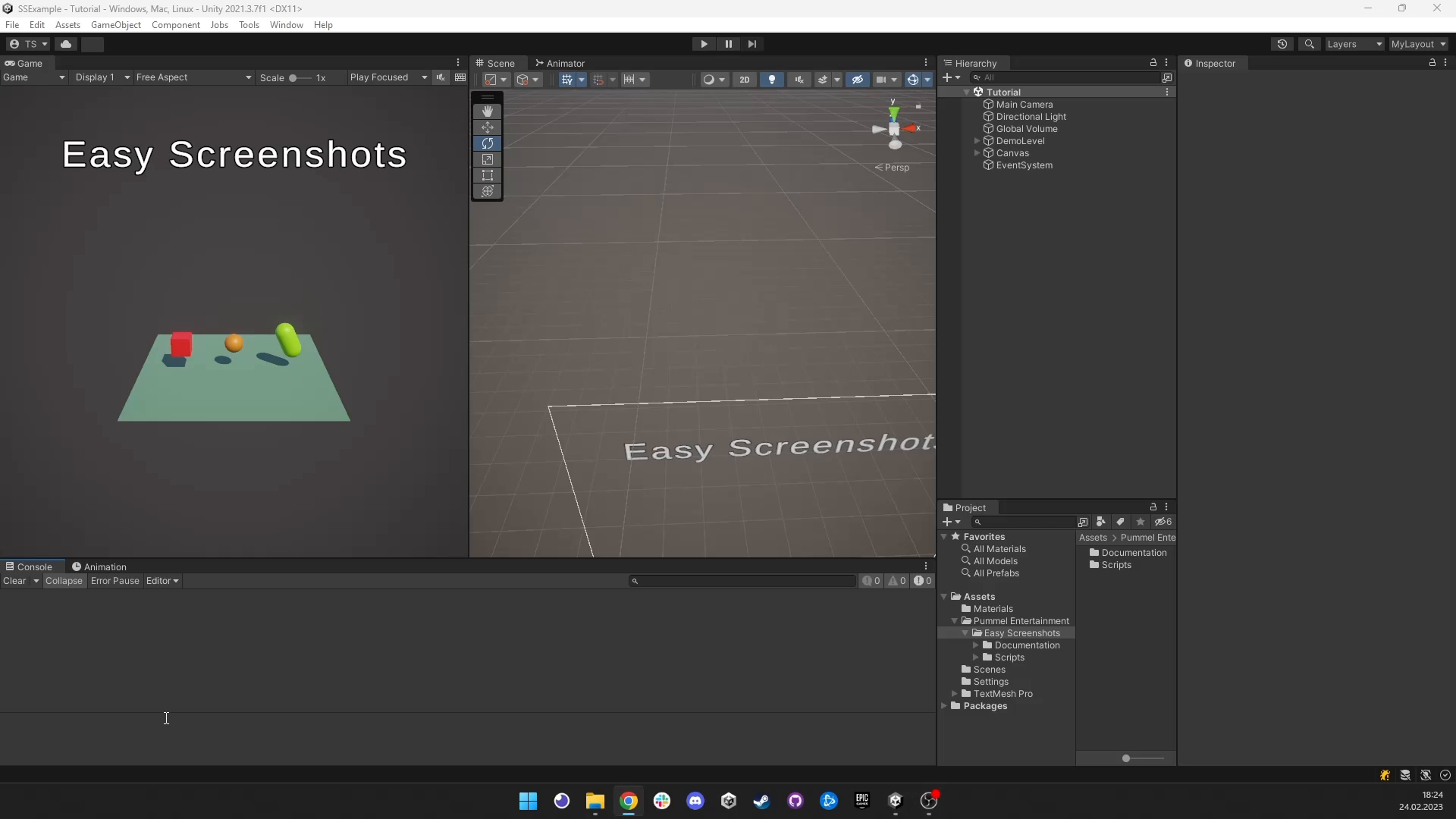The image size is (1456, 819).
Task: Toggle Error Pause in Console
Action: 115,581
